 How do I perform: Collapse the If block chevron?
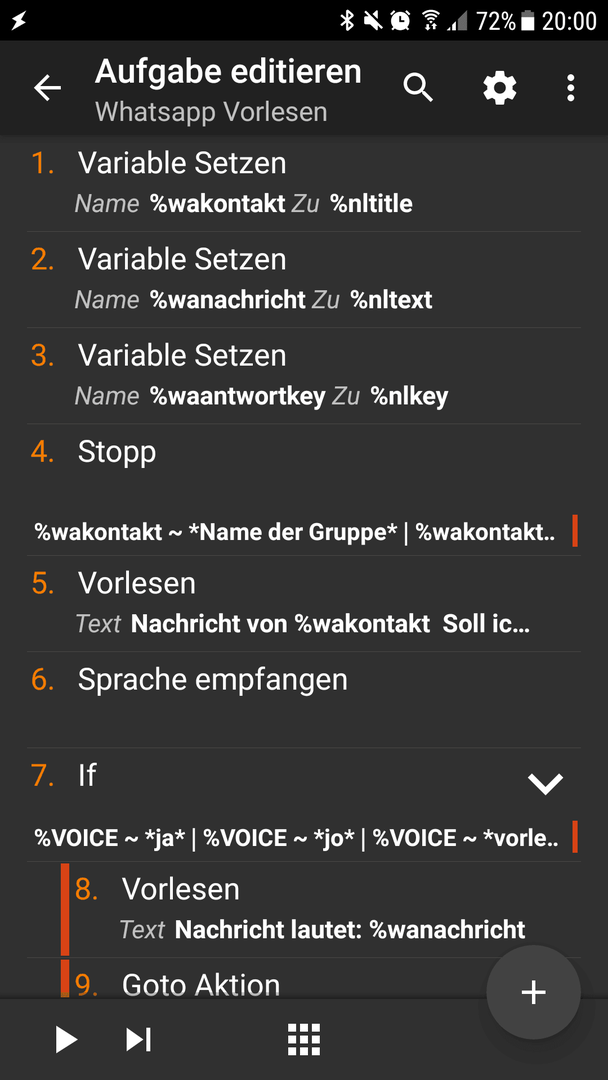(x=545, y=783)
